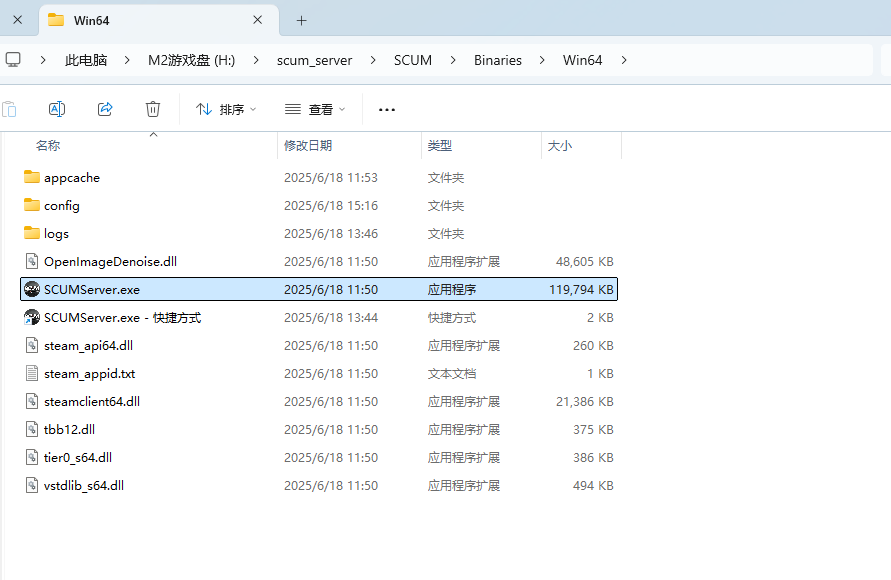Select the appcache folder icon
The height and width of the screenshot is (580, 891).
[32, 177]
